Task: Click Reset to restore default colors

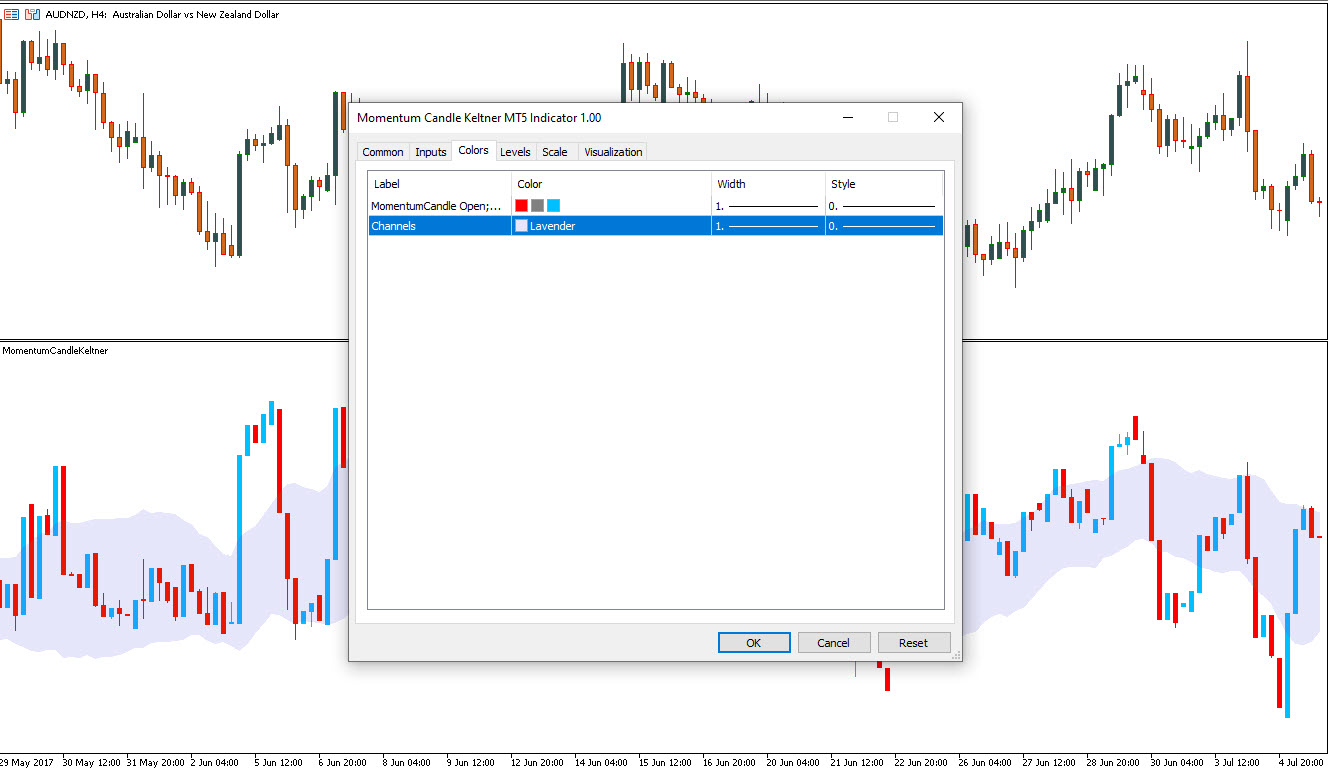Action: pyautogui.click(x=913, y=643)
